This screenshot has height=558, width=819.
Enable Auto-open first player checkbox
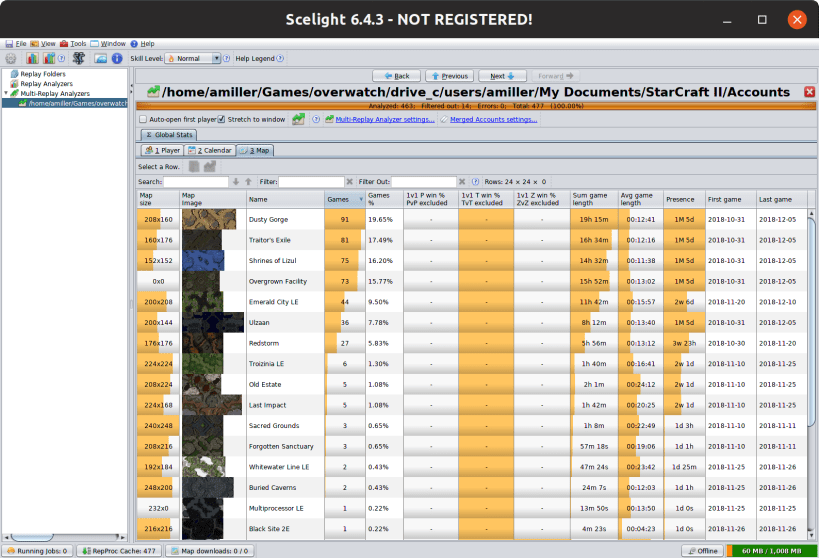[143, 120]
